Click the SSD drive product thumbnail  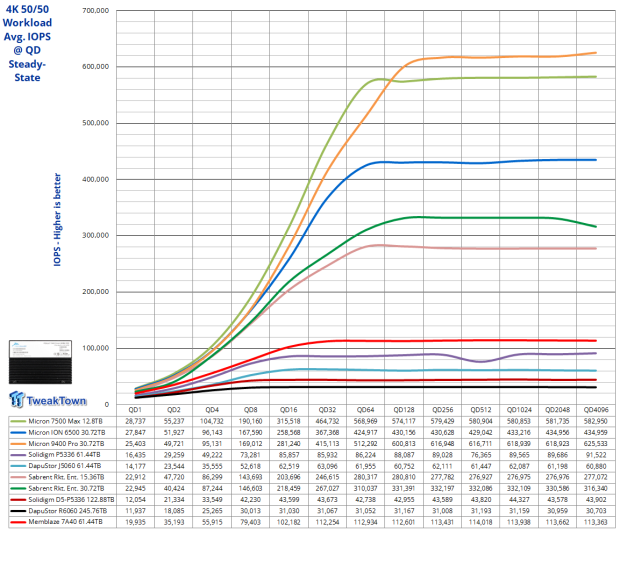[40, 362]
